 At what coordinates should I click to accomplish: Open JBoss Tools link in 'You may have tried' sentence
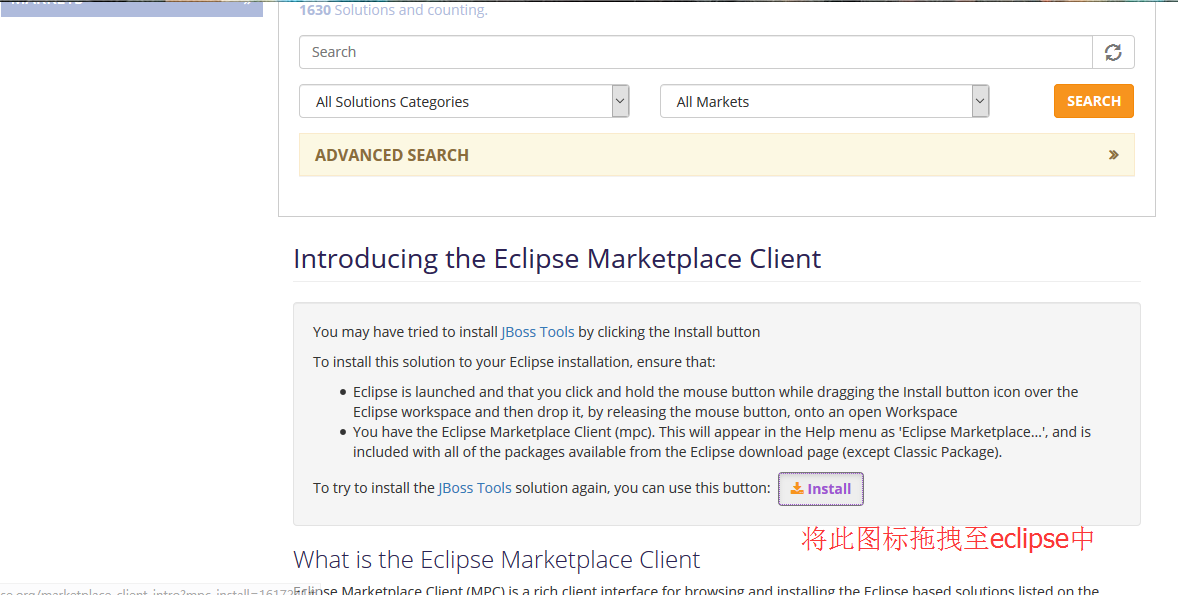(x=538, y=332)
